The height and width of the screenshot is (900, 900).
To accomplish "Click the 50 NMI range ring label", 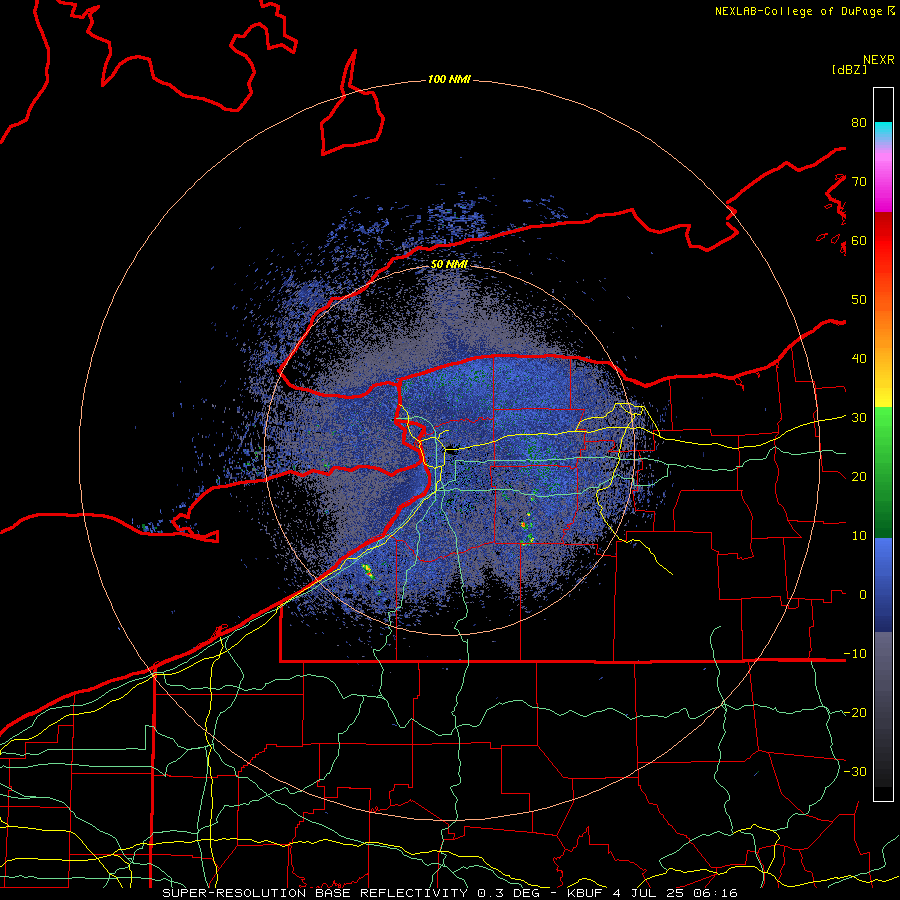I will (x=449, y=265).
